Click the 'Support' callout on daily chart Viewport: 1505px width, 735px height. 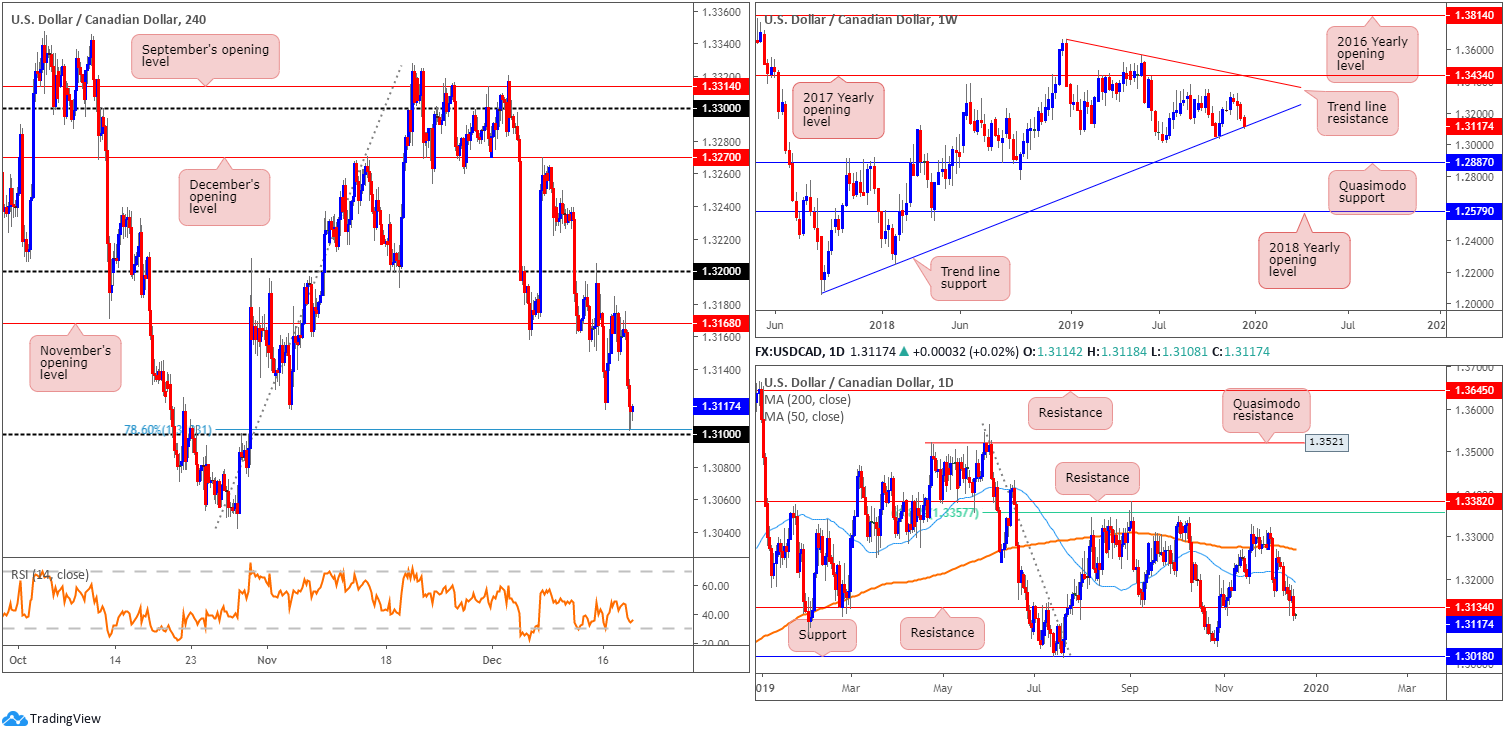click(823, 634)
